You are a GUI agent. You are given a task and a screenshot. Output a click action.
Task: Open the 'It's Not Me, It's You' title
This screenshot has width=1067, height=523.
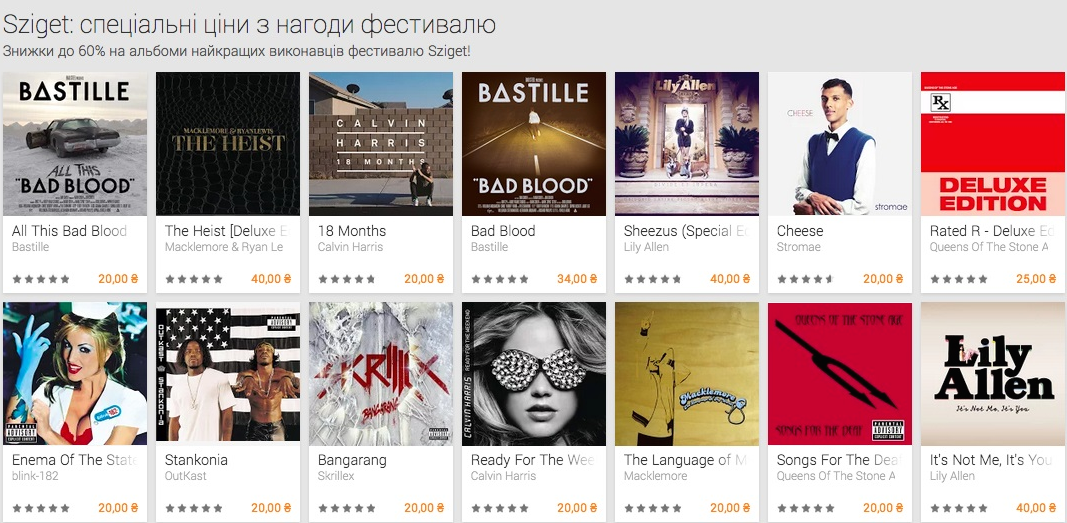click(x=991, y=460)
